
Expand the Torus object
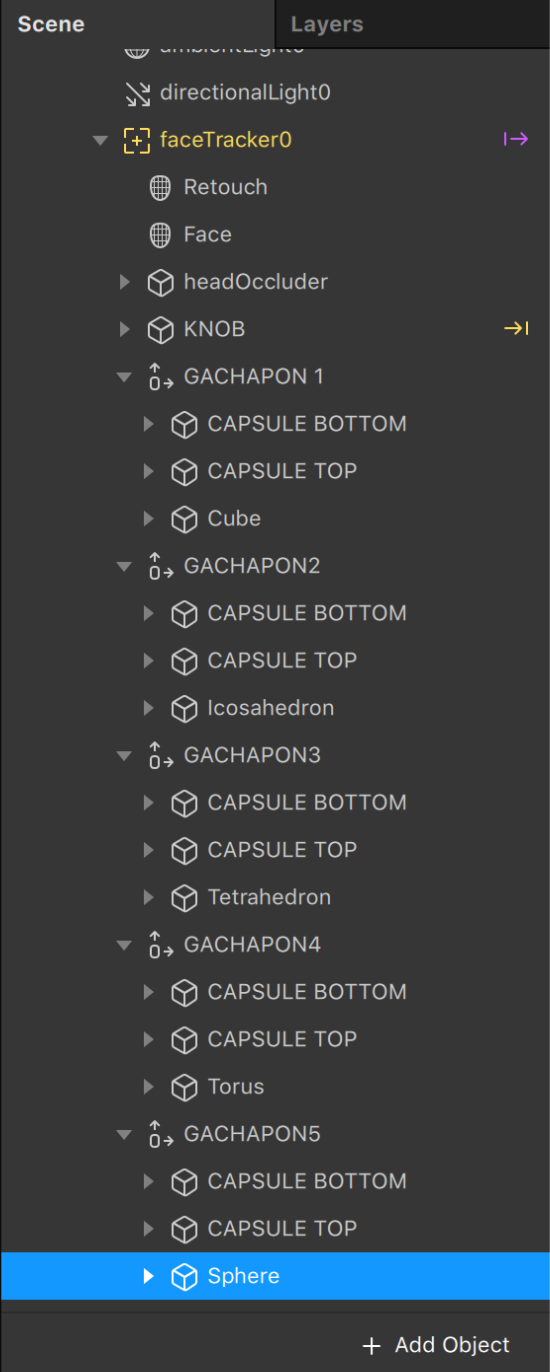[x=148, y=1087]
